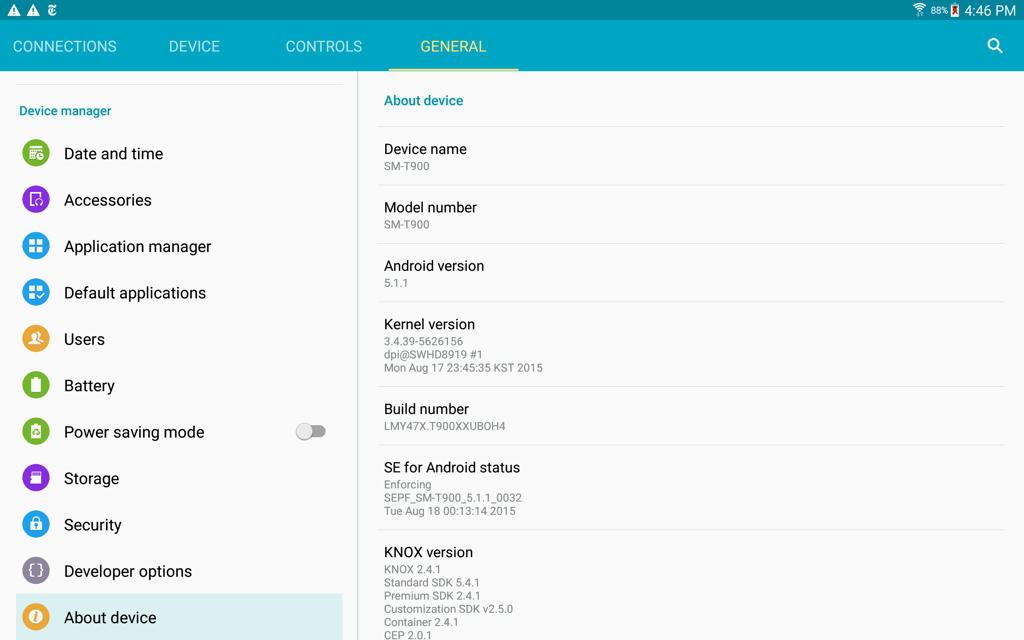This screenshot has height=640, width=1024.
Task: Select the GENERAL tab
Action: 453,46
